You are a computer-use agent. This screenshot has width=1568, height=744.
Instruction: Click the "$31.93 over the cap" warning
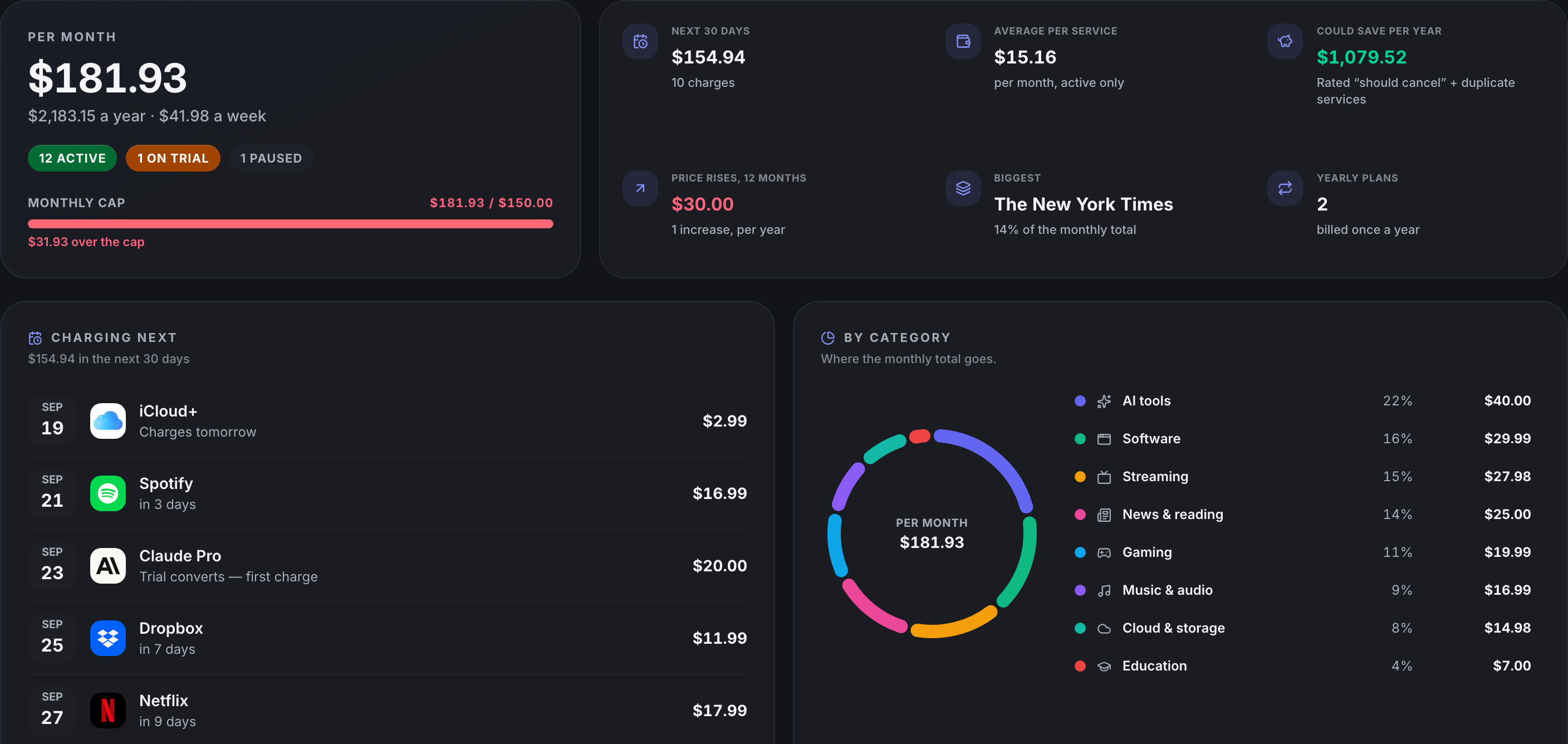coord(86,242)
